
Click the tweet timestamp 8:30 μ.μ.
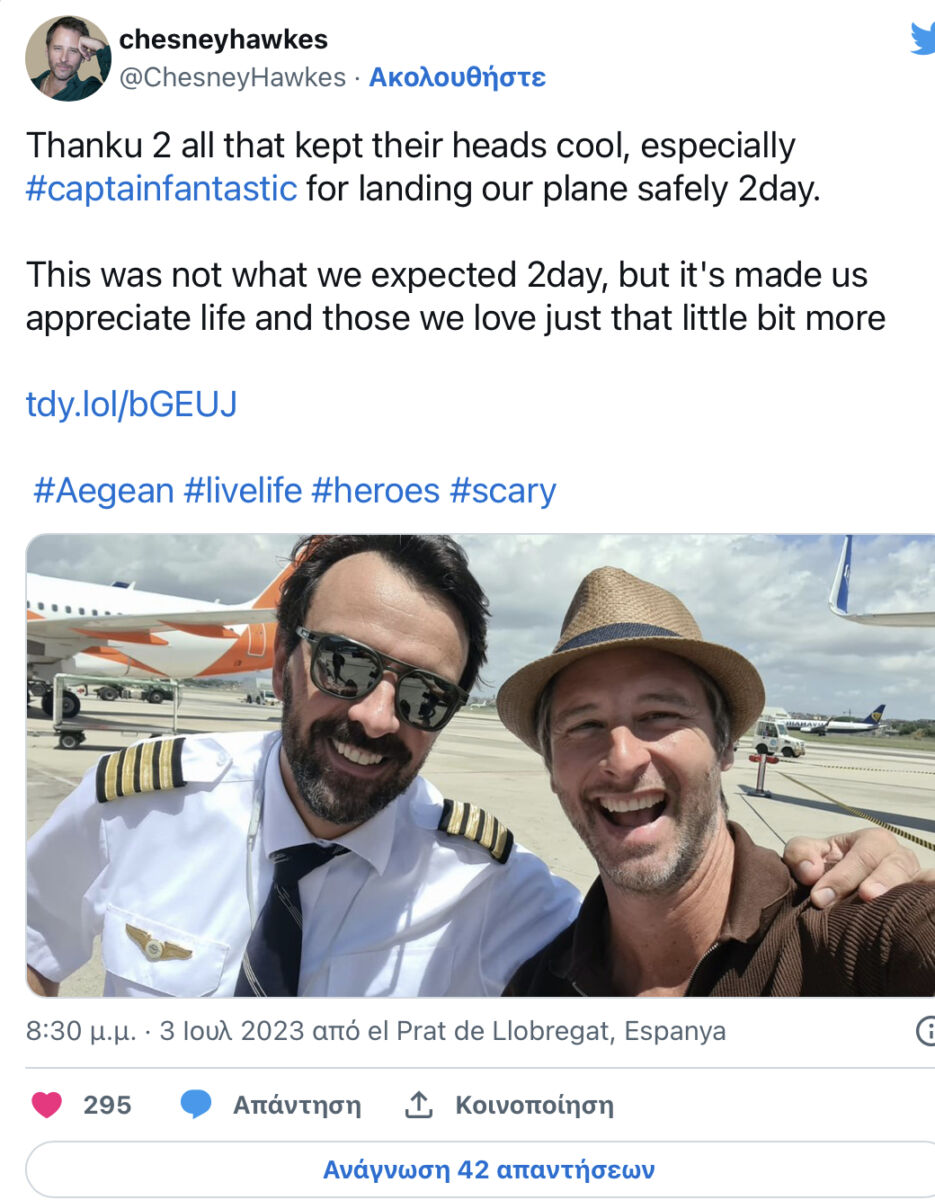coord(80,1031)
